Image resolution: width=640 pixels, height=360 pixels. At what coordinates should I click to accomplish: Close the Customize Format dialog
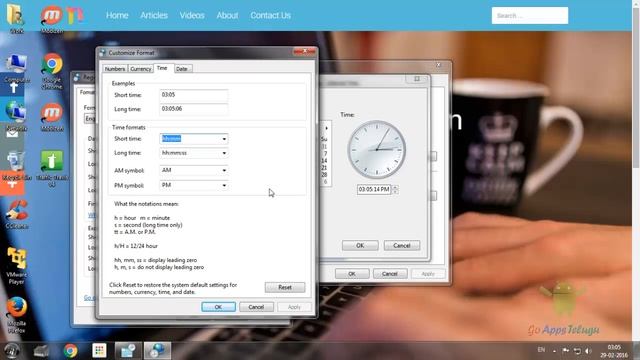pyautogui.click(x=304, y=52)
